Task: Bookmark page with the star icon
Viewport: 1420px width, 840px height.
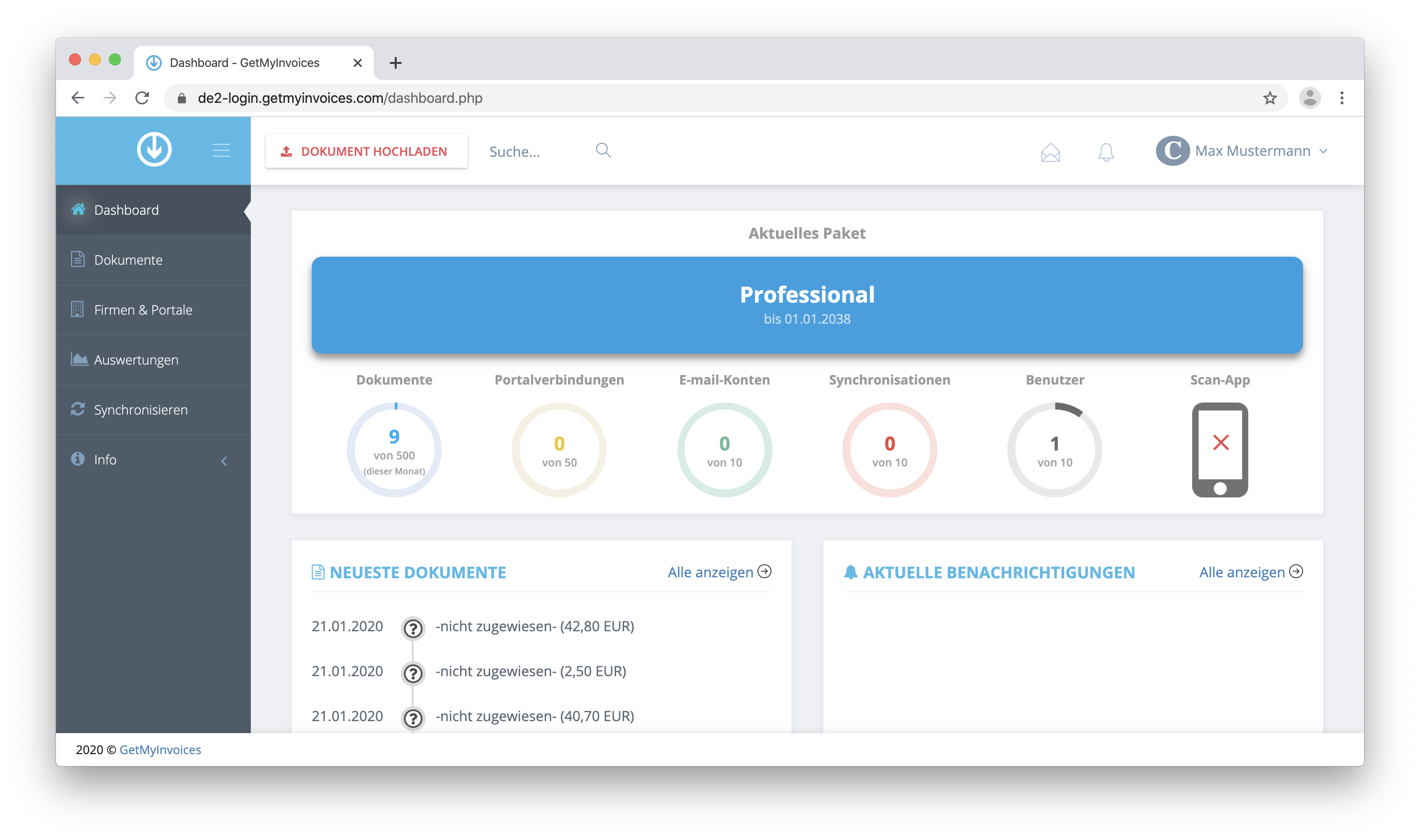Action: (1270, 98)
